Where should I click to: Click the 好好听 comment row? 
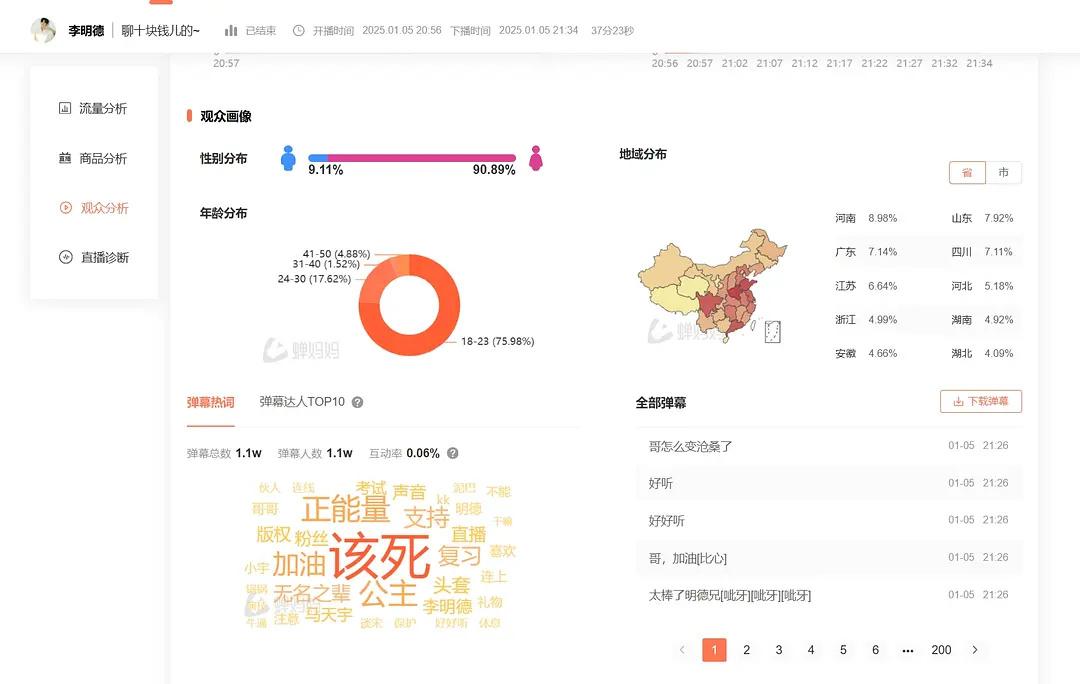(x=829, y=521)
